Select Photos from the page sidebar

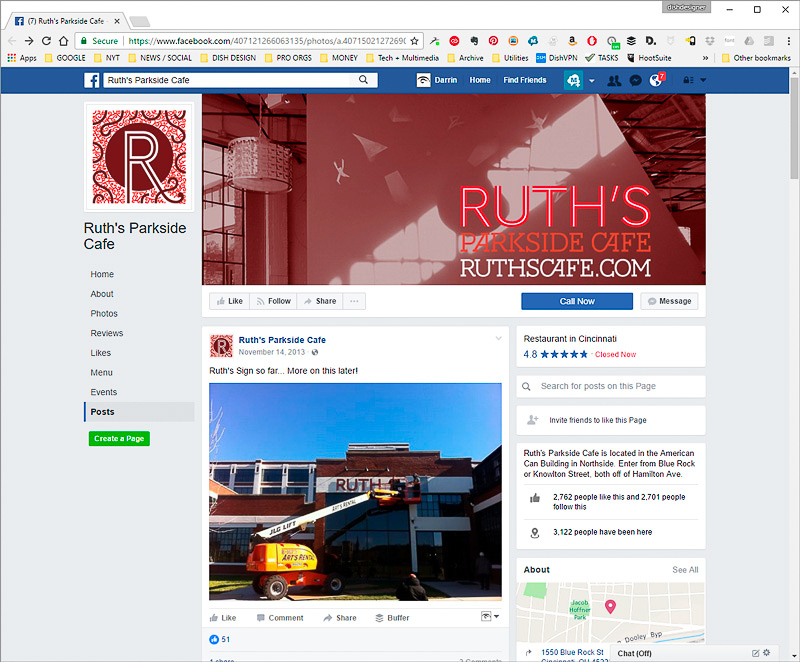tap(104, 314)
